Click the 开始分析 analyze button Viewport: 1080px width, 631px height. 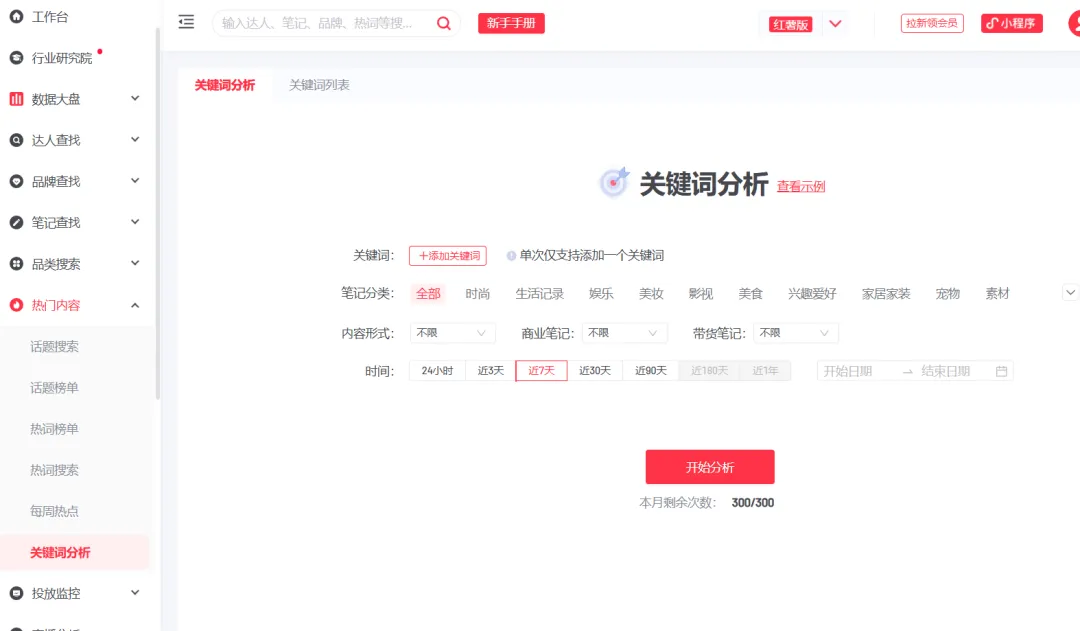pyautogui.click(x=710, y=466)
